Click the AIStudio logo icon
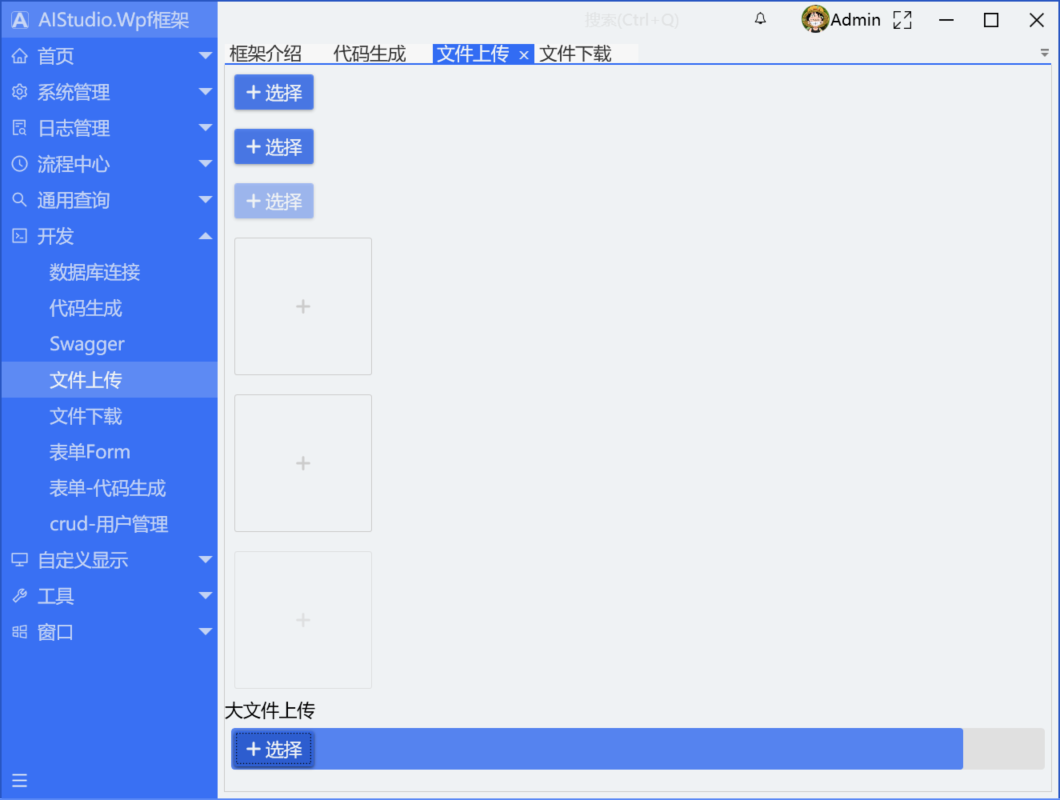Image resolution: width=1060 pixels, height=800 pixels. (20, 20)
